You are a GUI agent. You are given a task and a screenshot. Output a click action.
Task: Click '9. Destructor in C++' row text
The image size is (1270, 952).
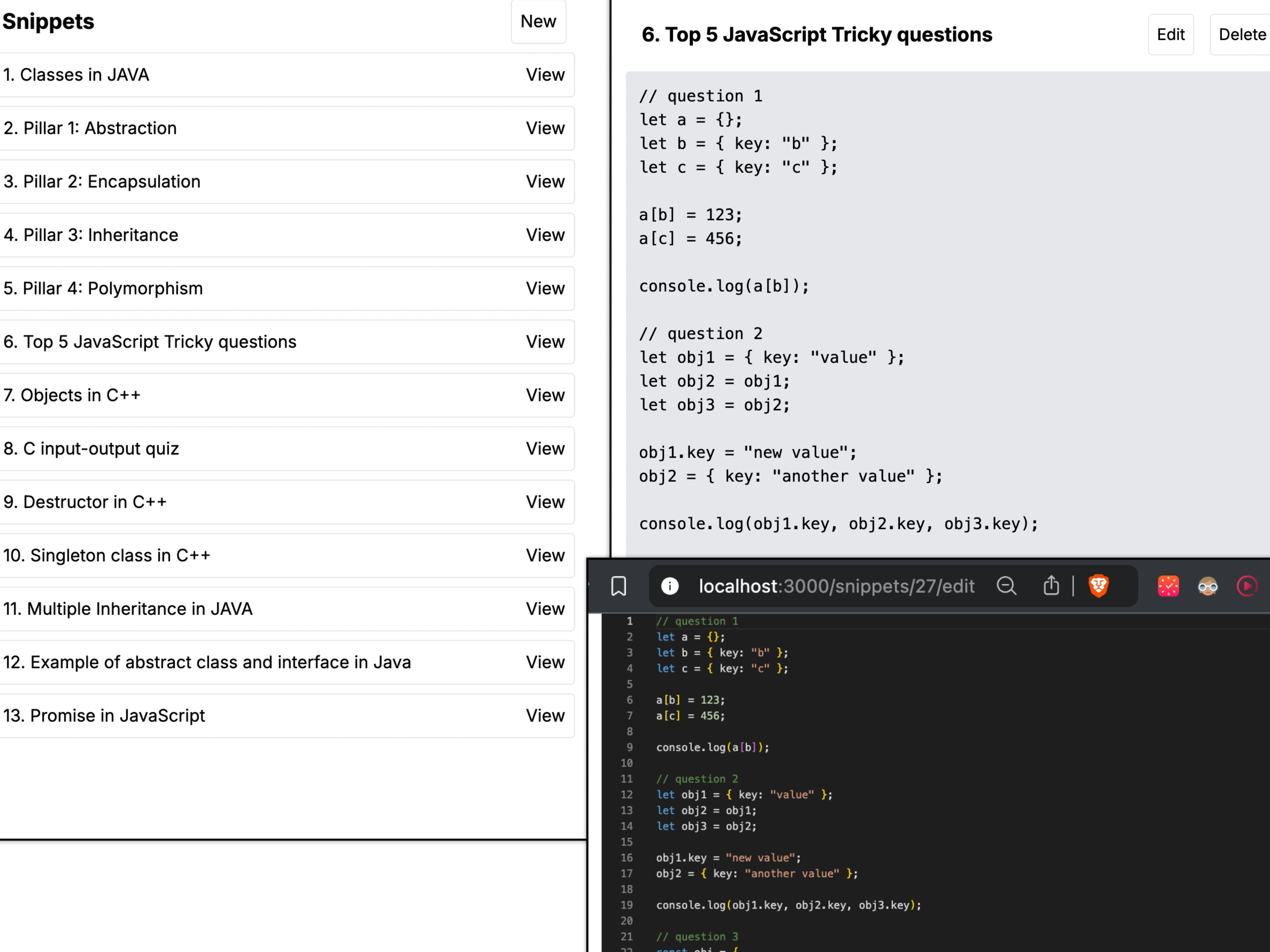coord(85,501)
